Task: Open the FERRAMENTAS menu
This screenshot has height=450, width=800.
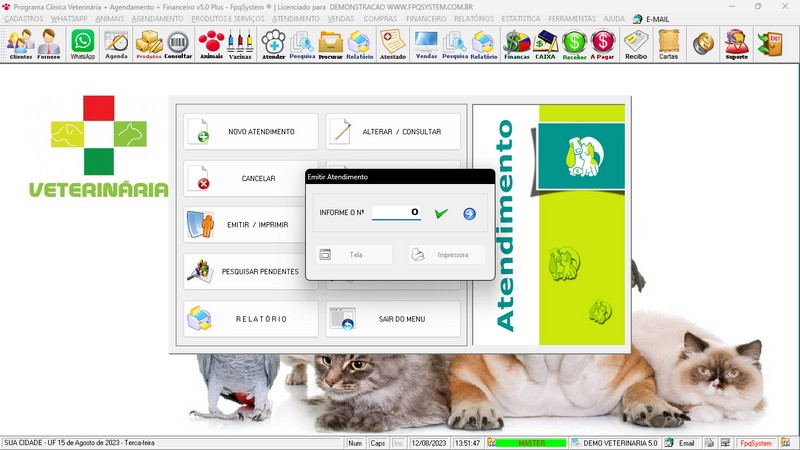Action: point(572,19)
